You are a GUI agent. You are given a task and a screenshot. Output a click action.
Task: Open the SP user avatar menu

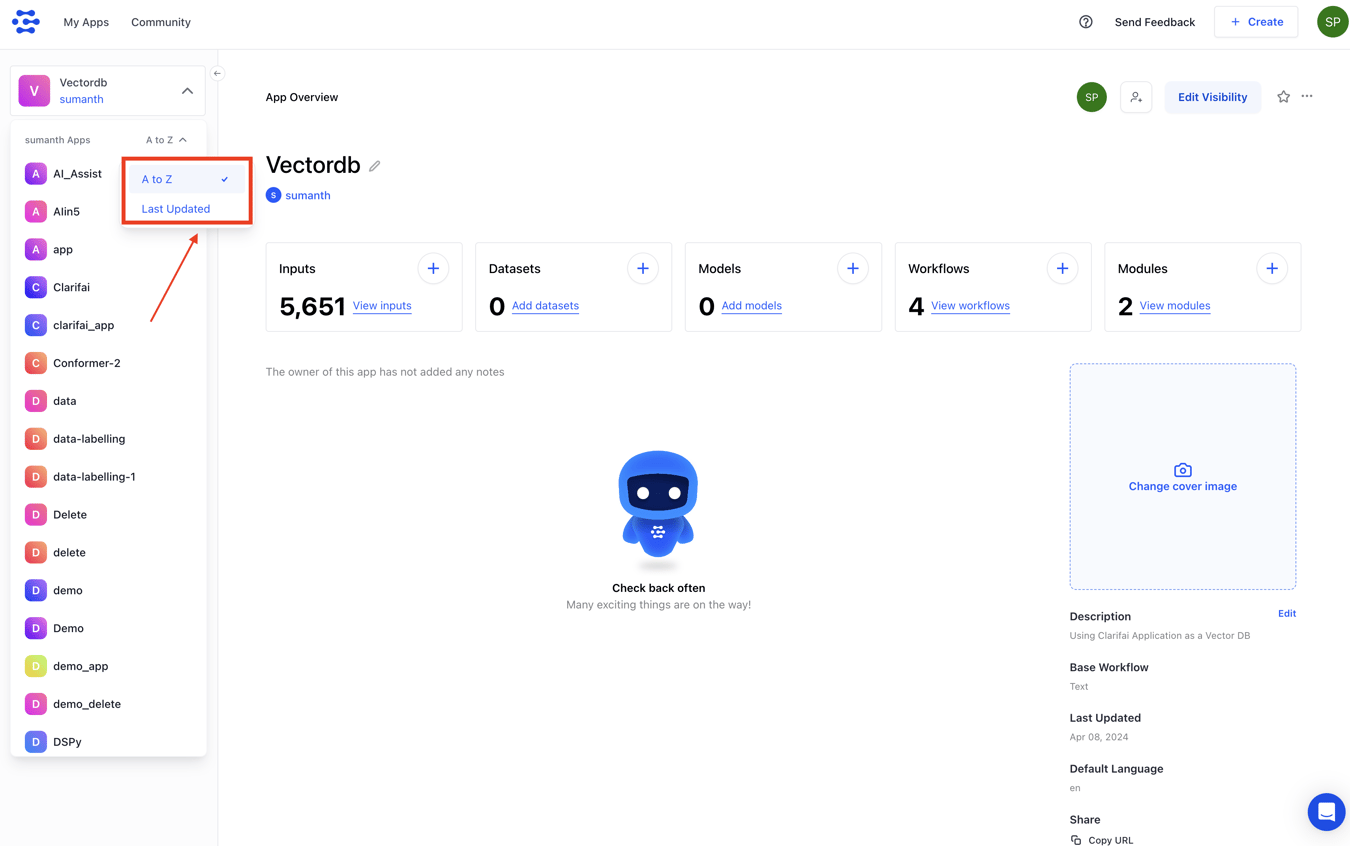pos(1332,22)
